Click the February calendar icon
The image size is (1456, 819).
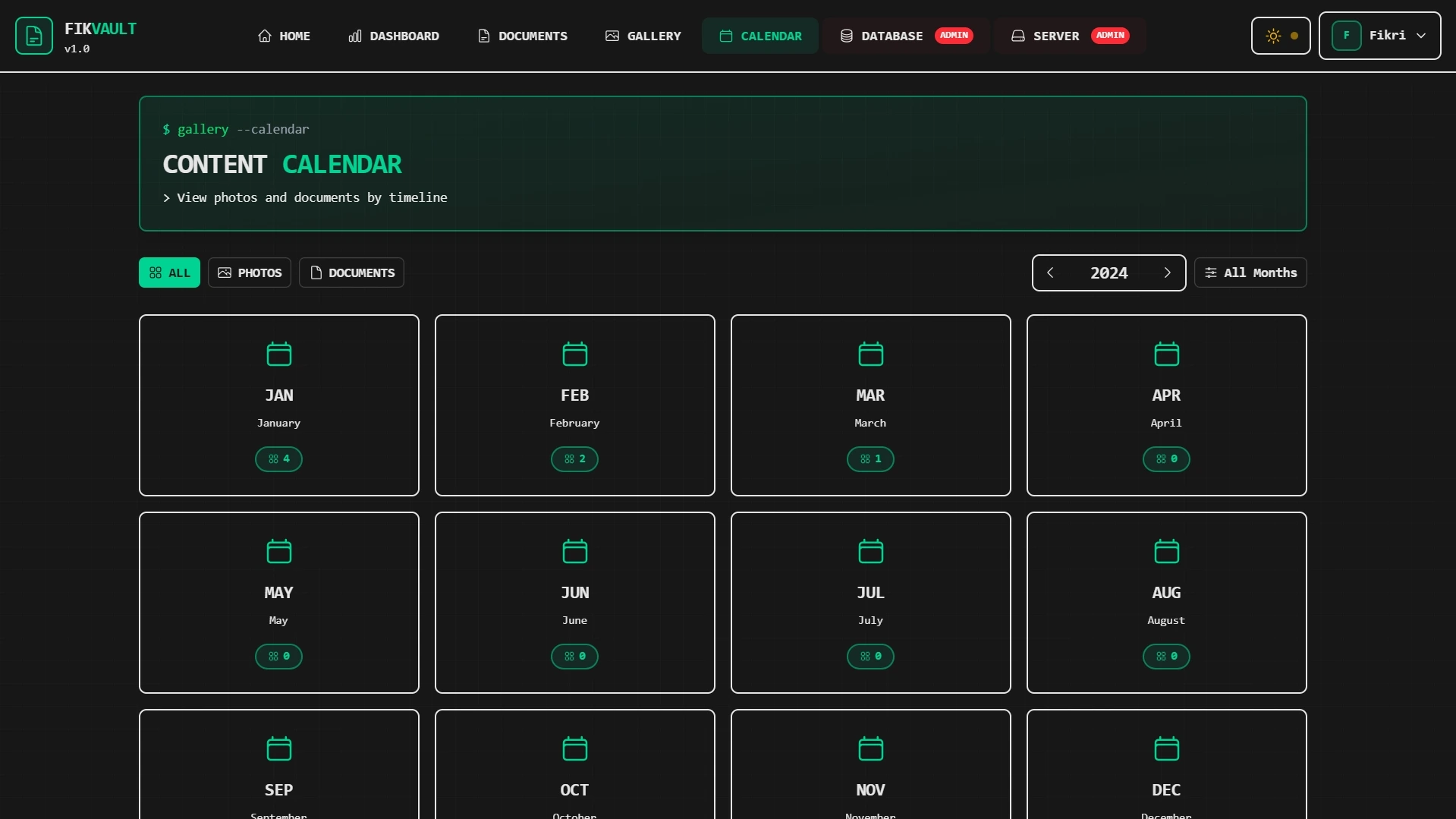click(x=575, y=354)
